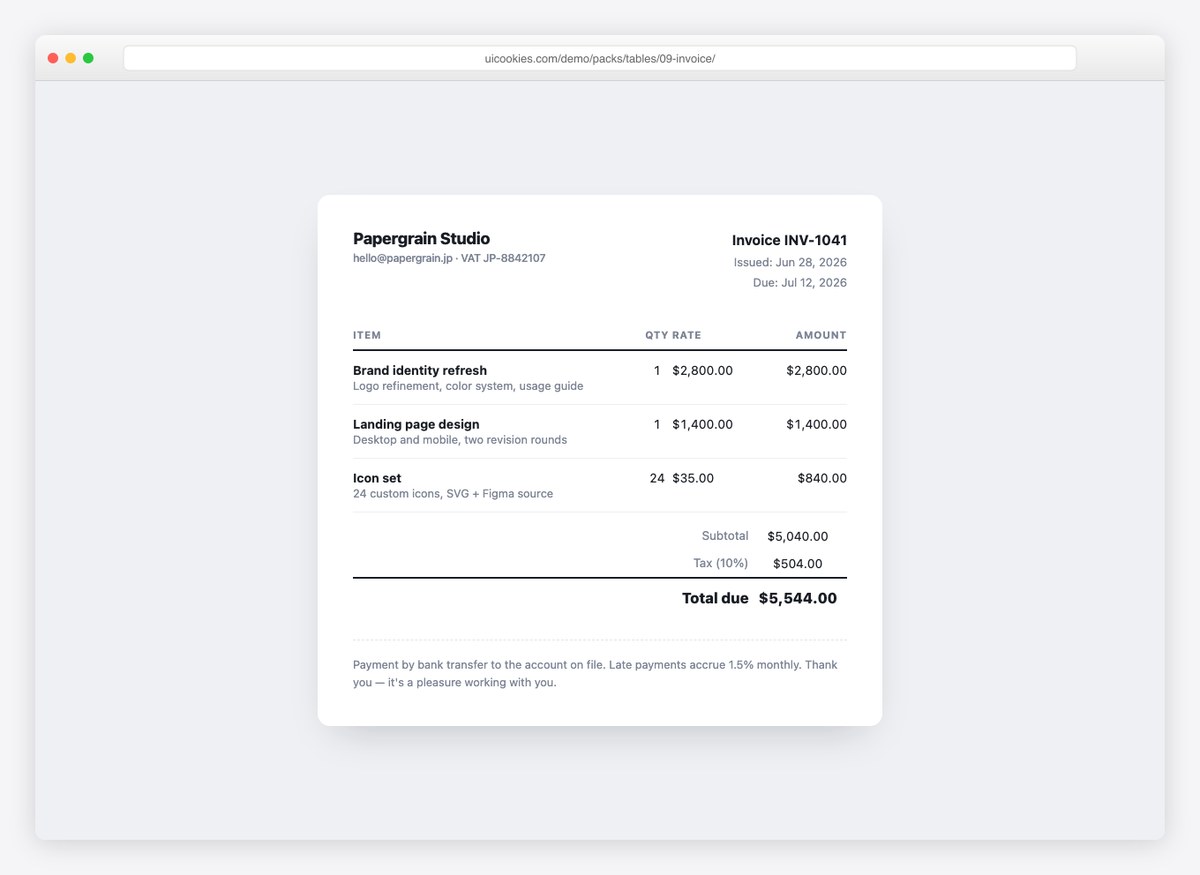
Task: Click the Logo refinement, color system description
Action: (468, 386)
